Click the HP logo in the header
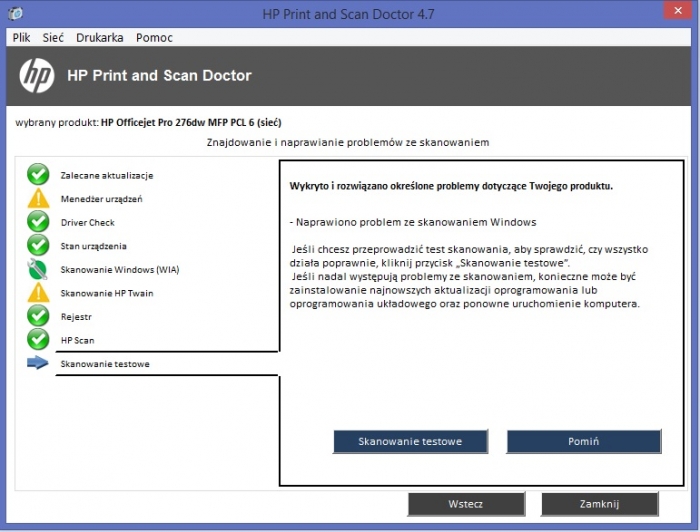Viewport: 700px width, 532px height. (x=37, y=75)
